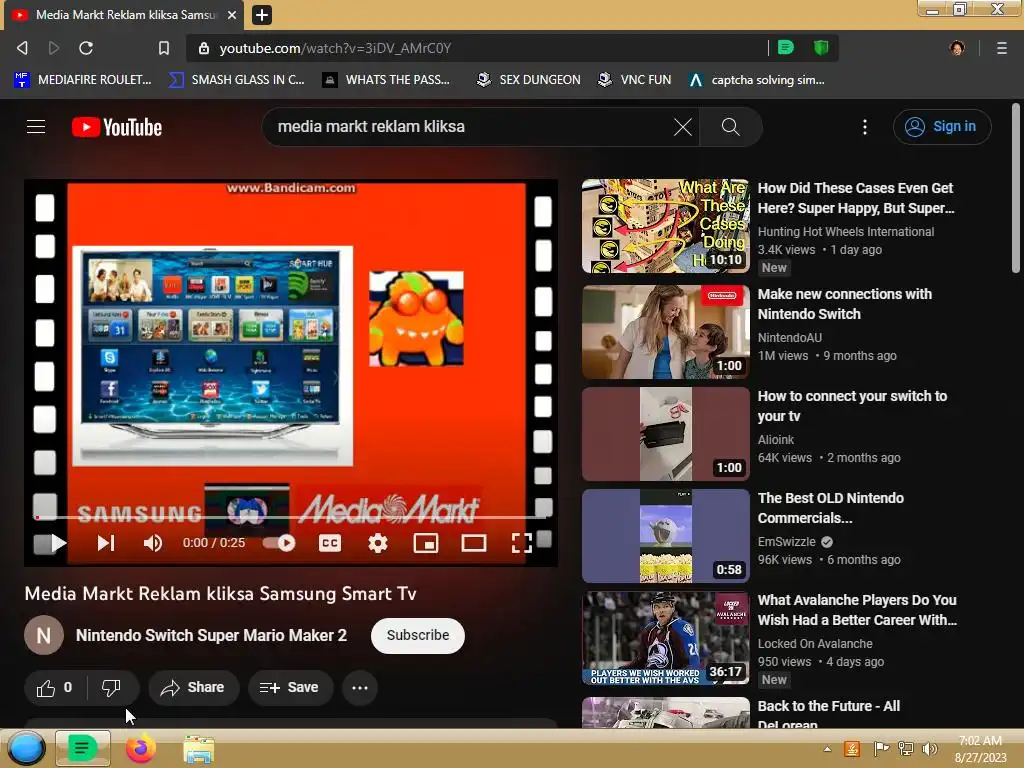
Task: Open VNC FUN bookmark
Action: (635, 80)
